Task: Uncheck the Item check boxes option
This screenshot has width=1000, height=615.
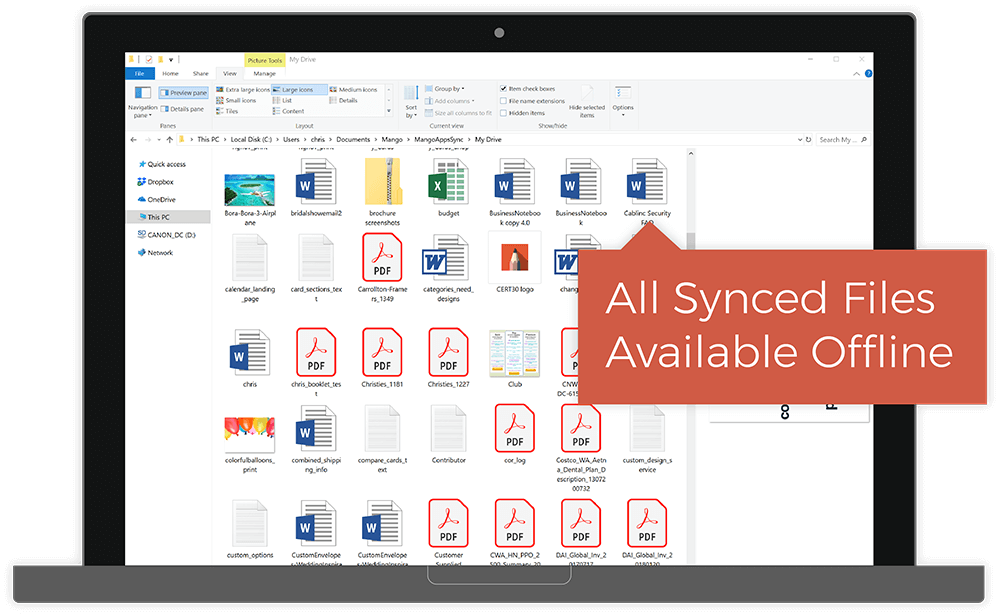Action: coord(504,89)
